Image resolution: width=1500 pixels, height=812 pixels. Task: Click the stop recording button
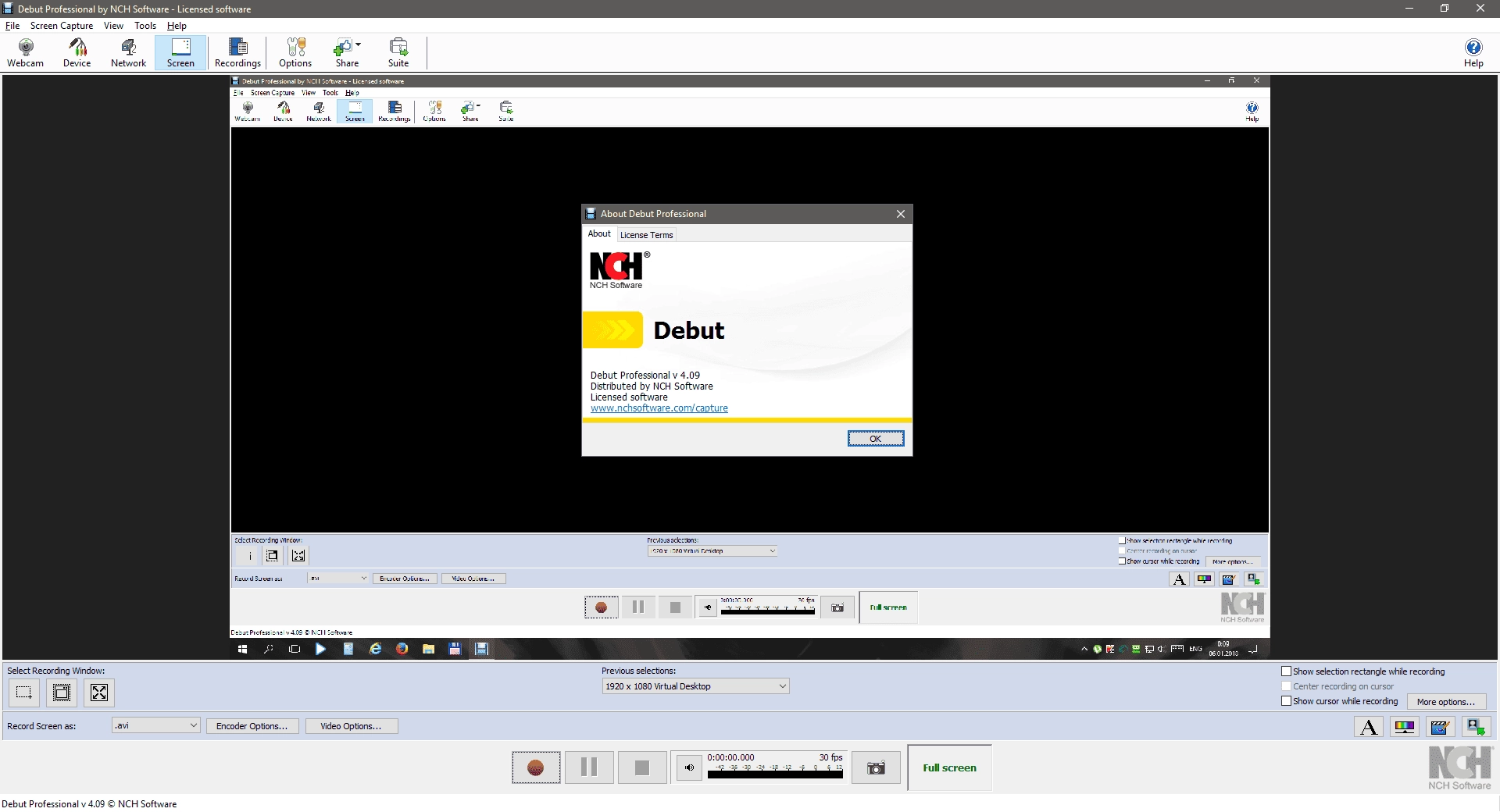click(642, 768)
